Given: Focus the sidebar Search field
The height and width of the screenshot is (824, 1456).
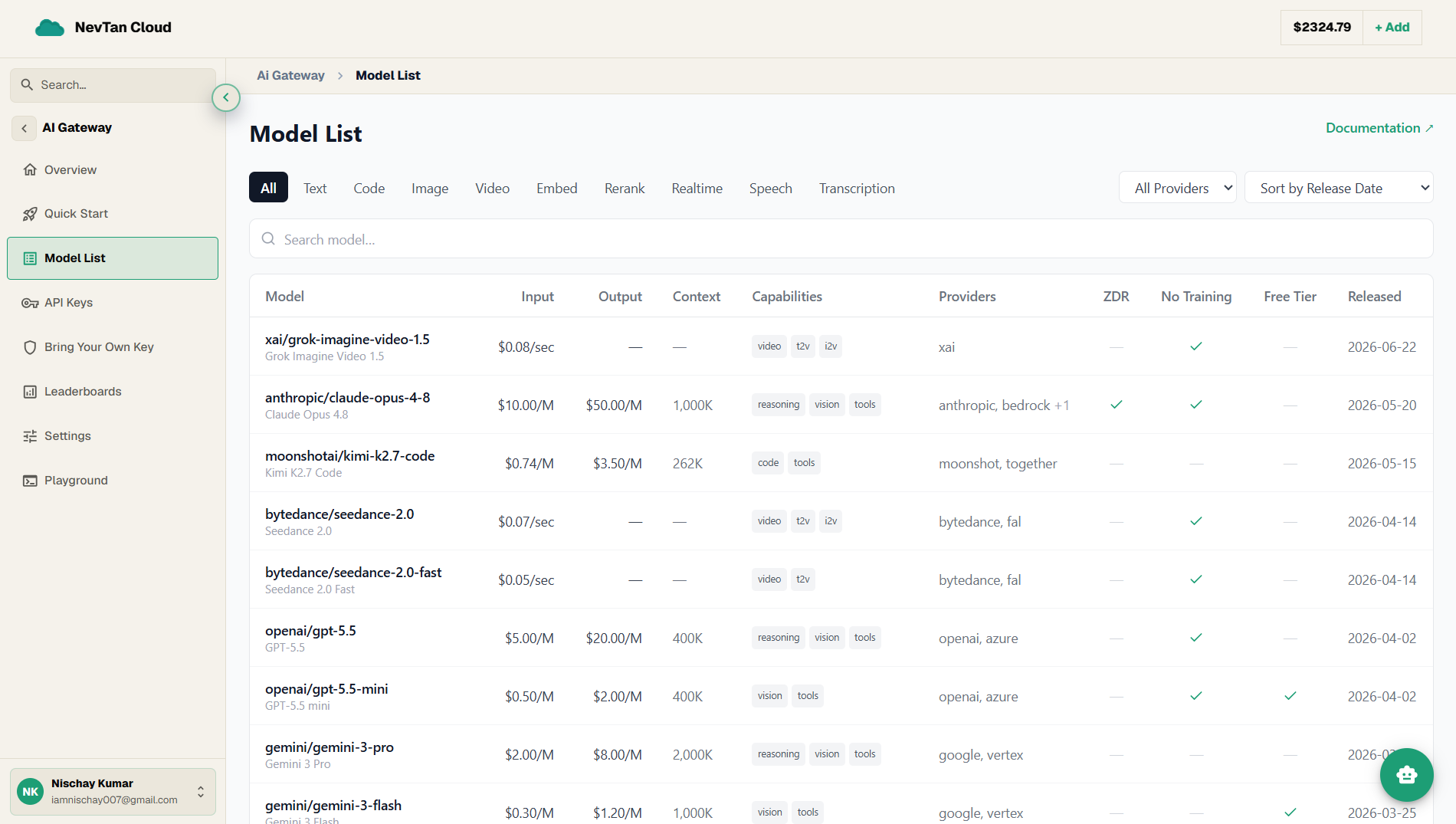Looking at the screenshot, I should click(x=113, y=85).
